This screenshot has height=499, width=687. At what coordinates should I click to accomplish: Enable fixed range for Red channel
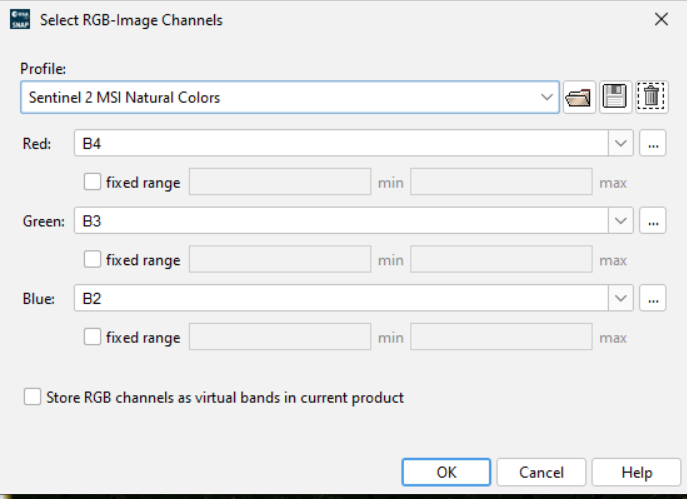click(93, 183)
